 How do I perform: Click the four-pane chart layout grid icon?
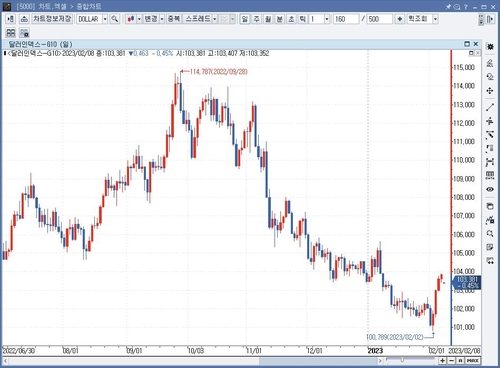pos(11,33)
